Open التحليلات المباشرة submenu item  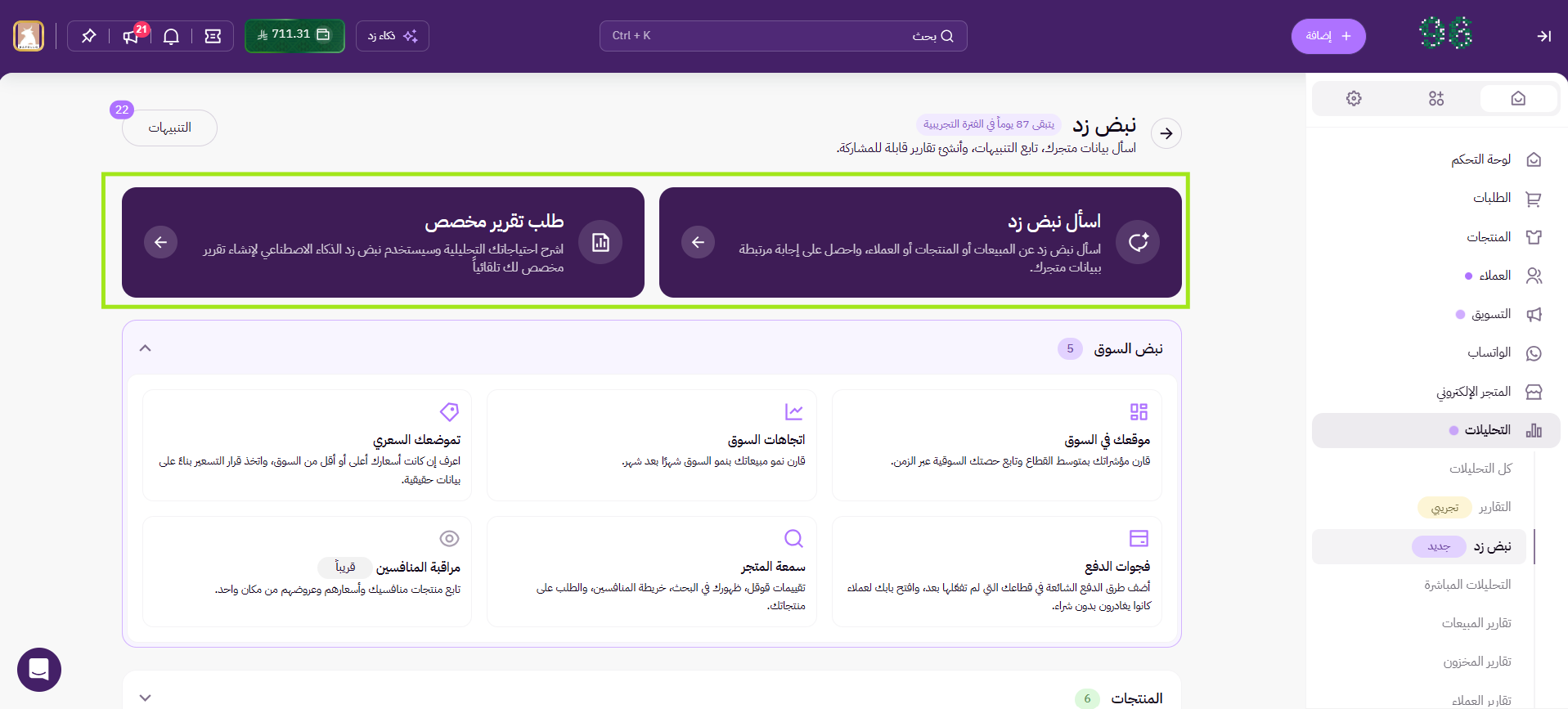[1467, 585]
